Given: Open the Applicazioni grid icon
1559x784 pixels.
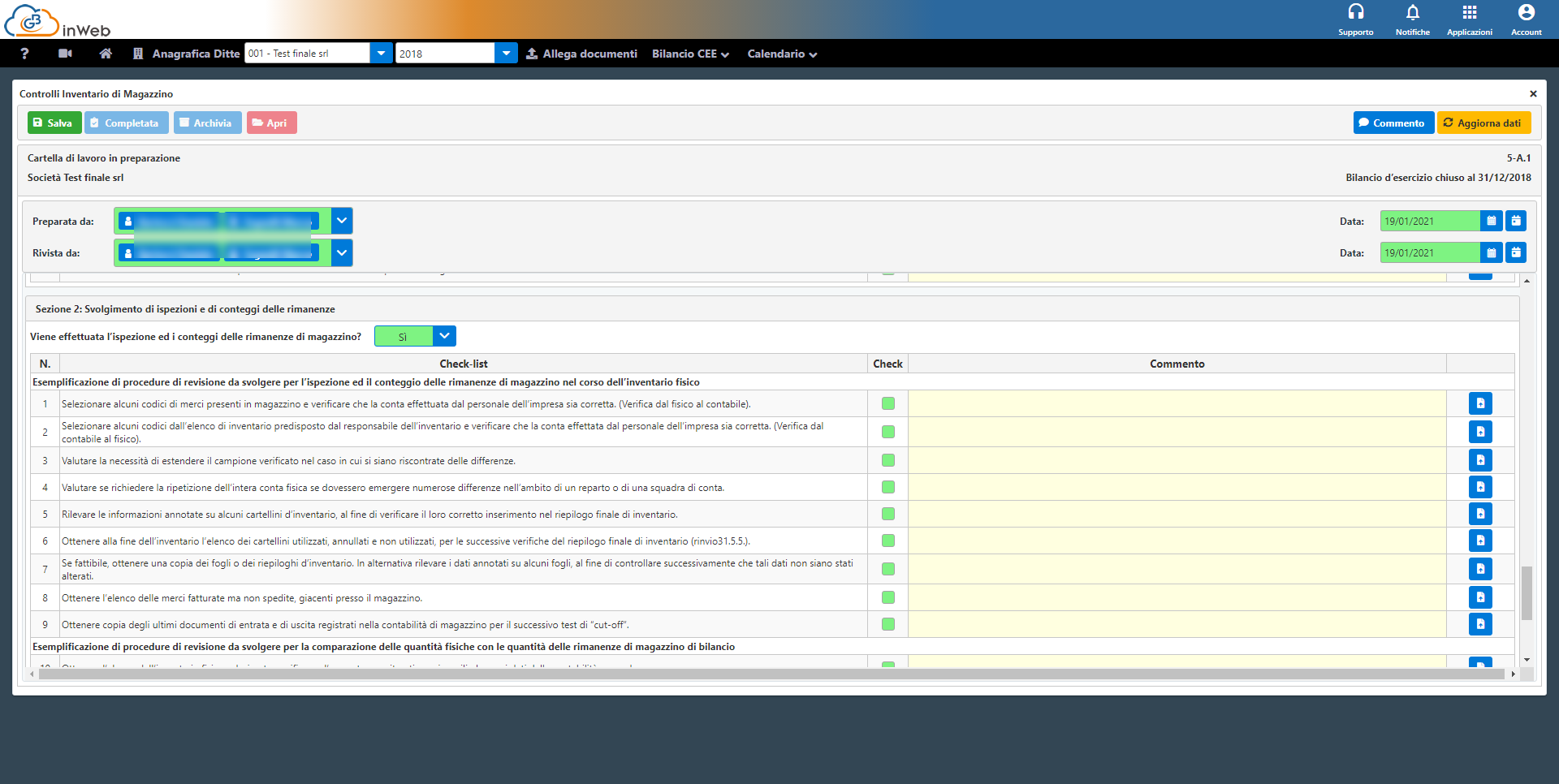Looking at the screenshot, I should 1469,13.
